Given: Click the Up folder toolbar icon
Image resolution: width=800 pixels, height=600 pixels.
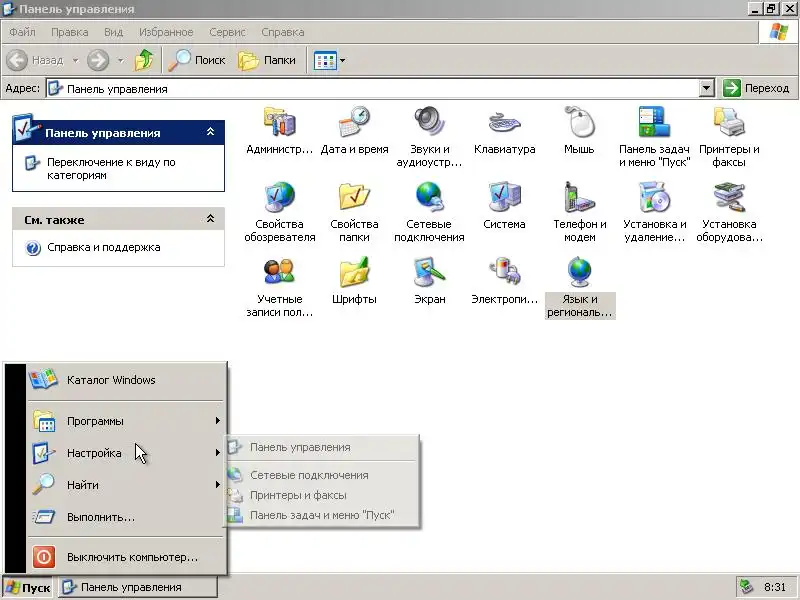Looking at the screenshot, I should tap(144, 60).
